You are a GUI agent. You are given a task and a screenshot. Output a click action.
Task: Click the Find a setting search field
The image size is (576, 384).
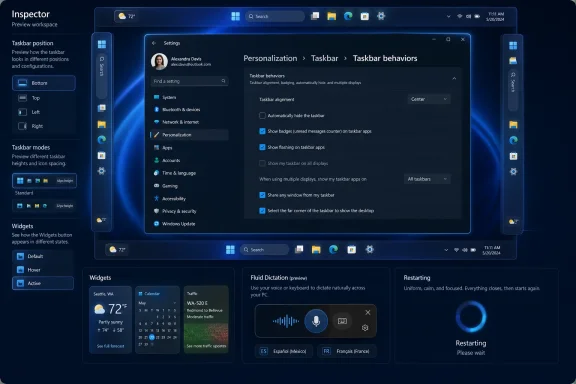pyautogui.click(x=190, y=81)
